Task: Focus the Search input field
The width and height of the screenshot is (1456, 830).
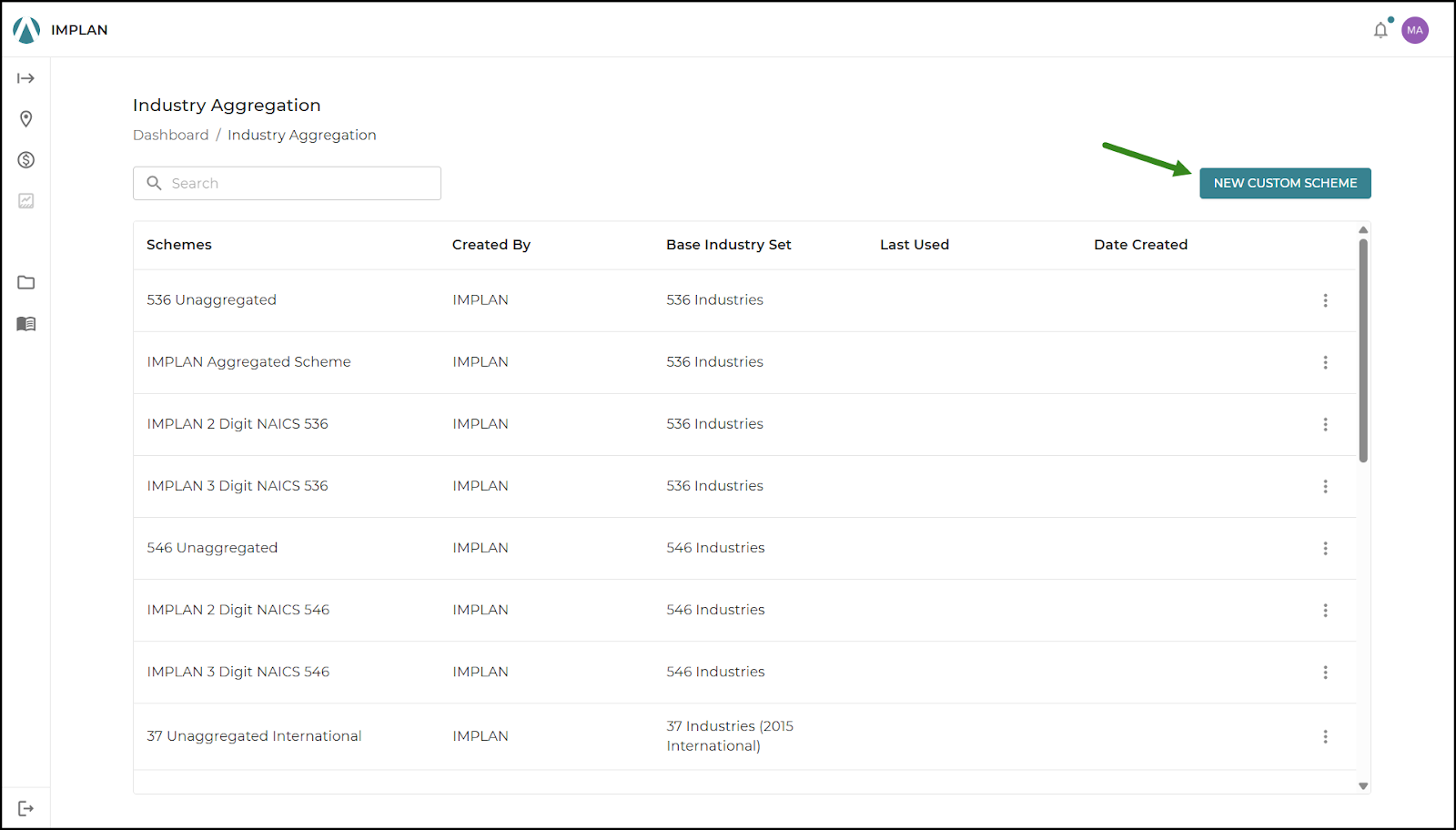Action: [x=287, y=183]
